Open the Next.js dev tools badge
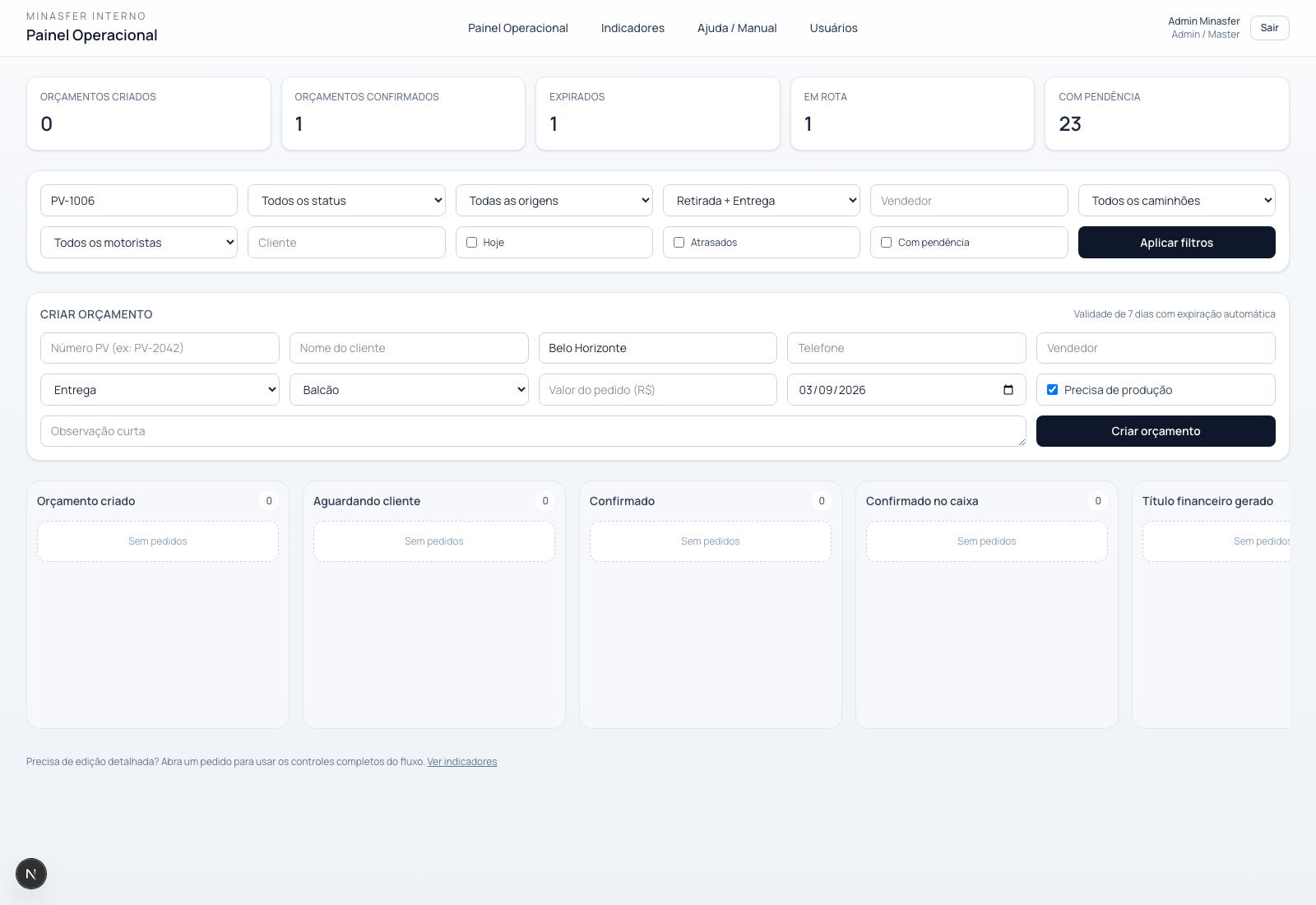Viewport: 1316px width, 905px height. click(x=31, y=874)
